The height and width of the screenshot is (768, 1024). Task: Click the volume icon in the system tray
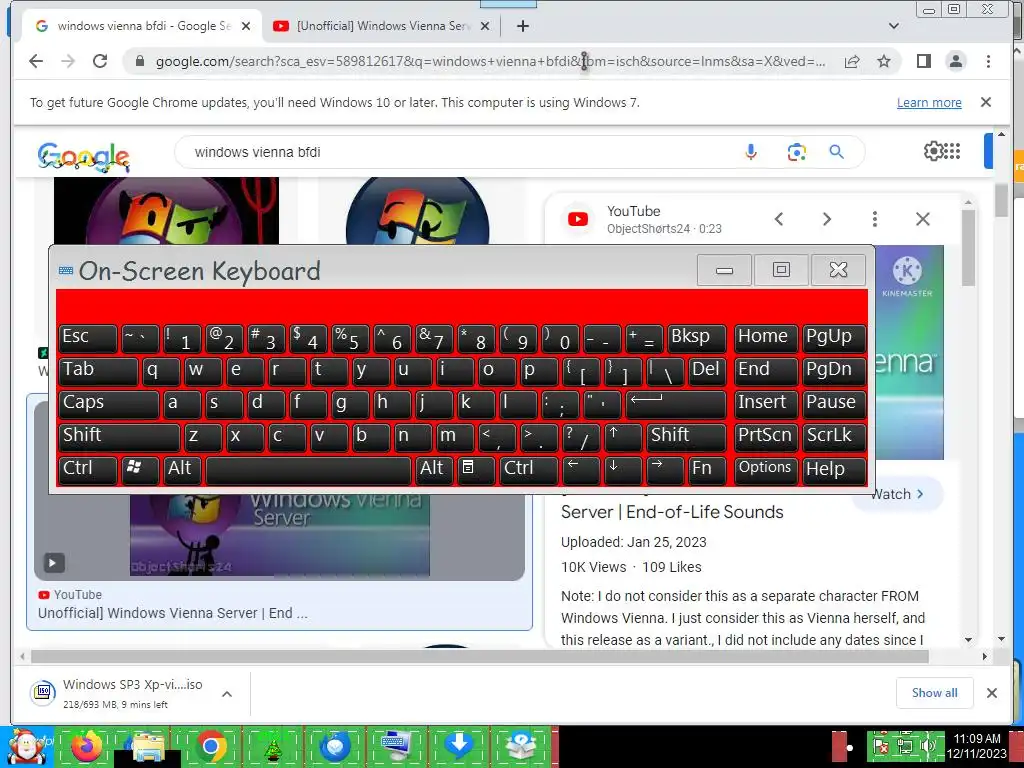(x=928, y=746)
